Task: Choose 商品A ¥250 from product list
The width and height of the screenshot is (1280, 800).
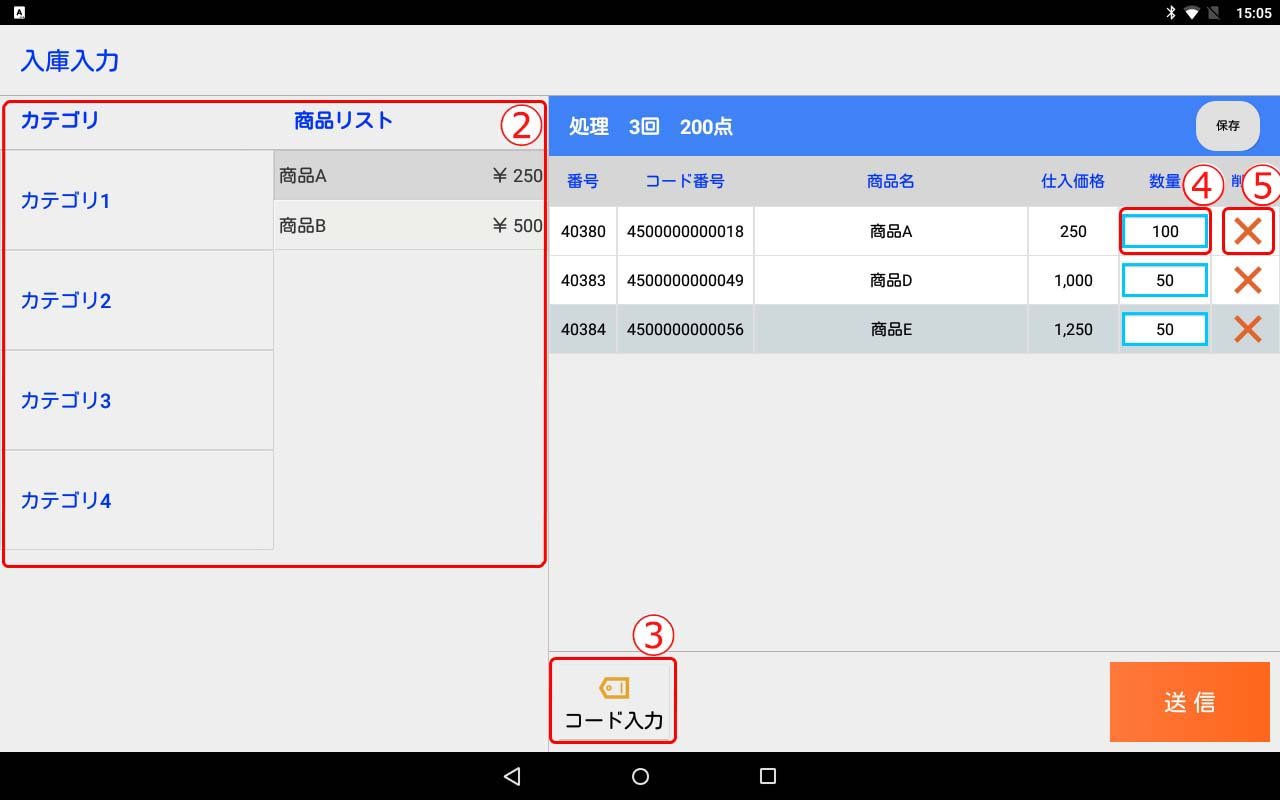Action: (410, 176)
